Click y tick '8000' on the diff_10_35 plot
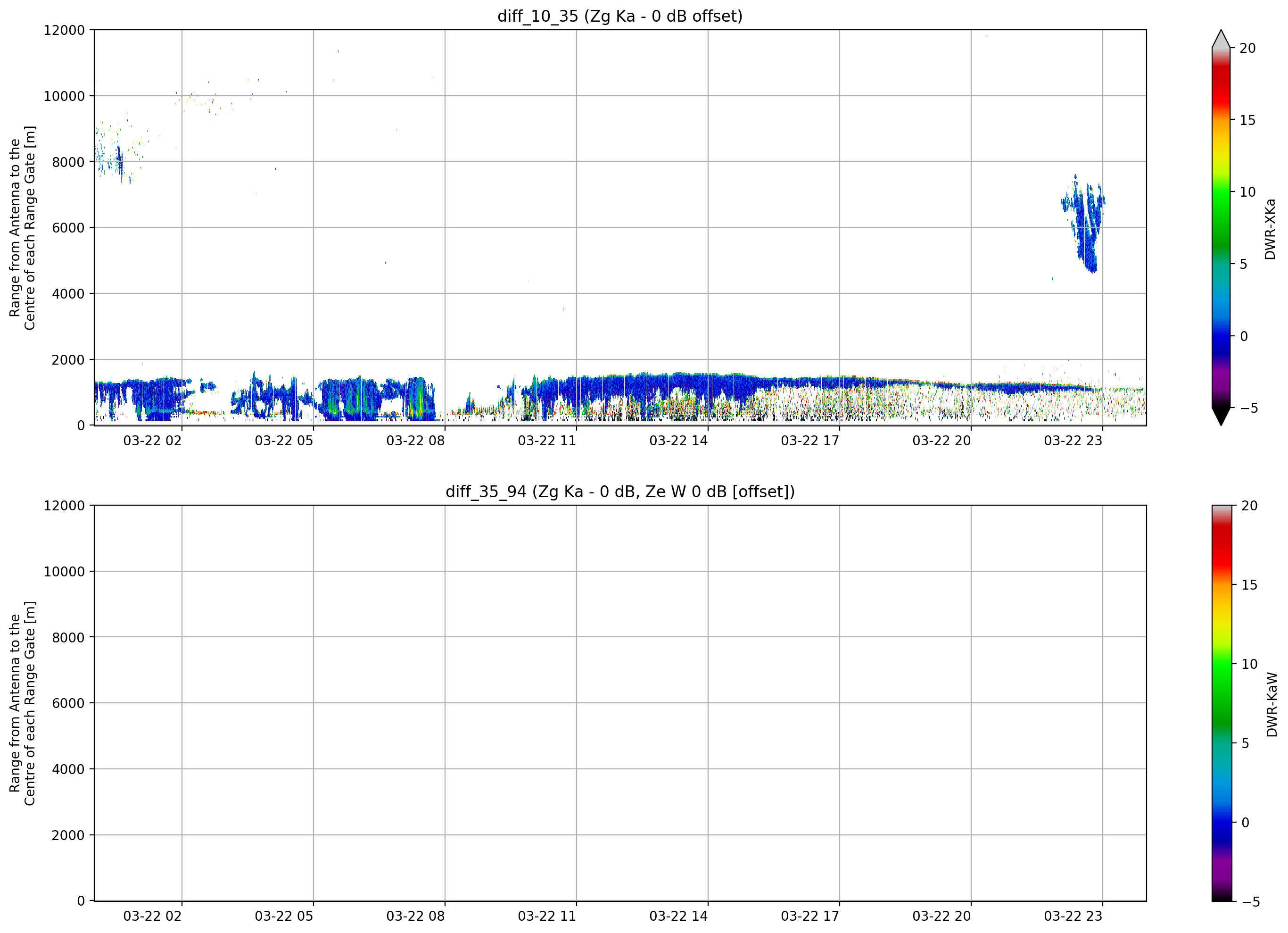 tap(68, 162)
